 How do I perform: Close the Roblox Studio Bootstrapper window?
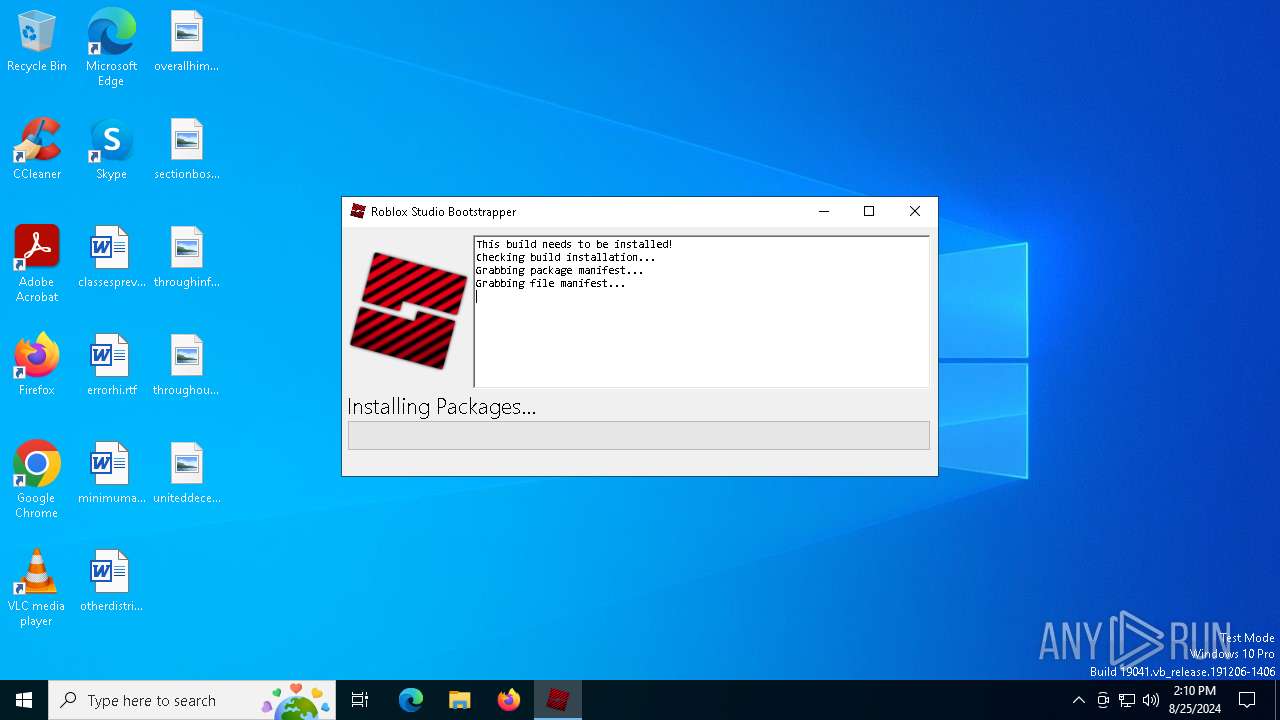click(x=915, y=211)
